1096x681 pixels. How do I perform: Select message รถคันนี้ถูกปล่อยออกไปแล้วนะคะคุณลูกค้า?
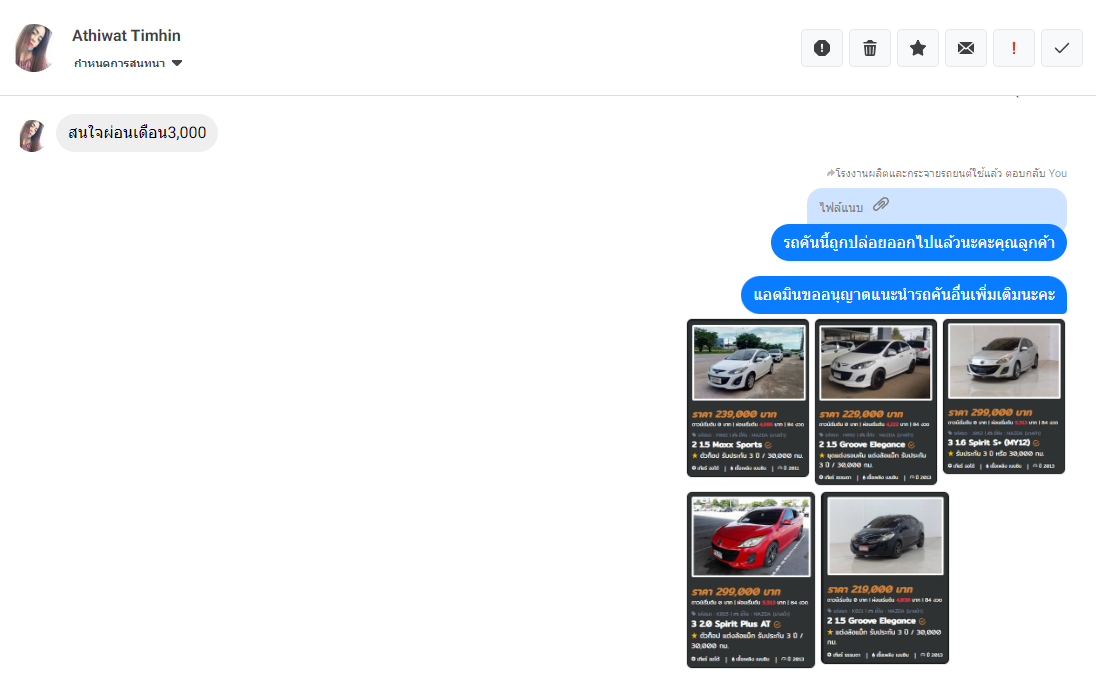918,243
